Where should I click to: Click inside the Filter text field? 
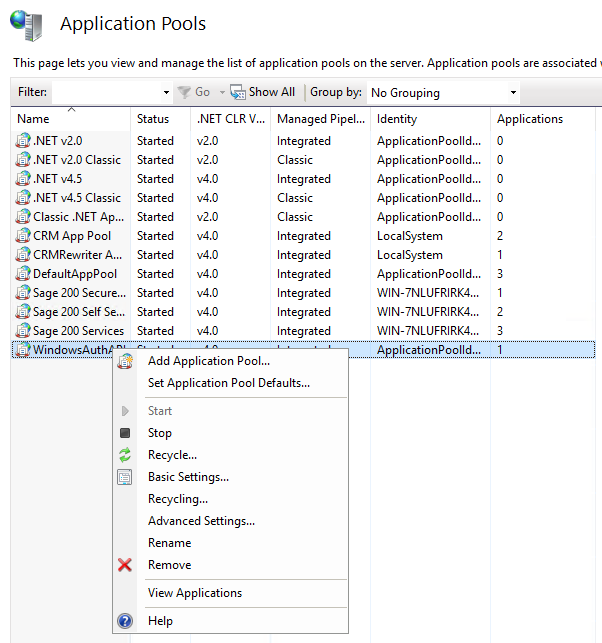[x=104, y=93]
